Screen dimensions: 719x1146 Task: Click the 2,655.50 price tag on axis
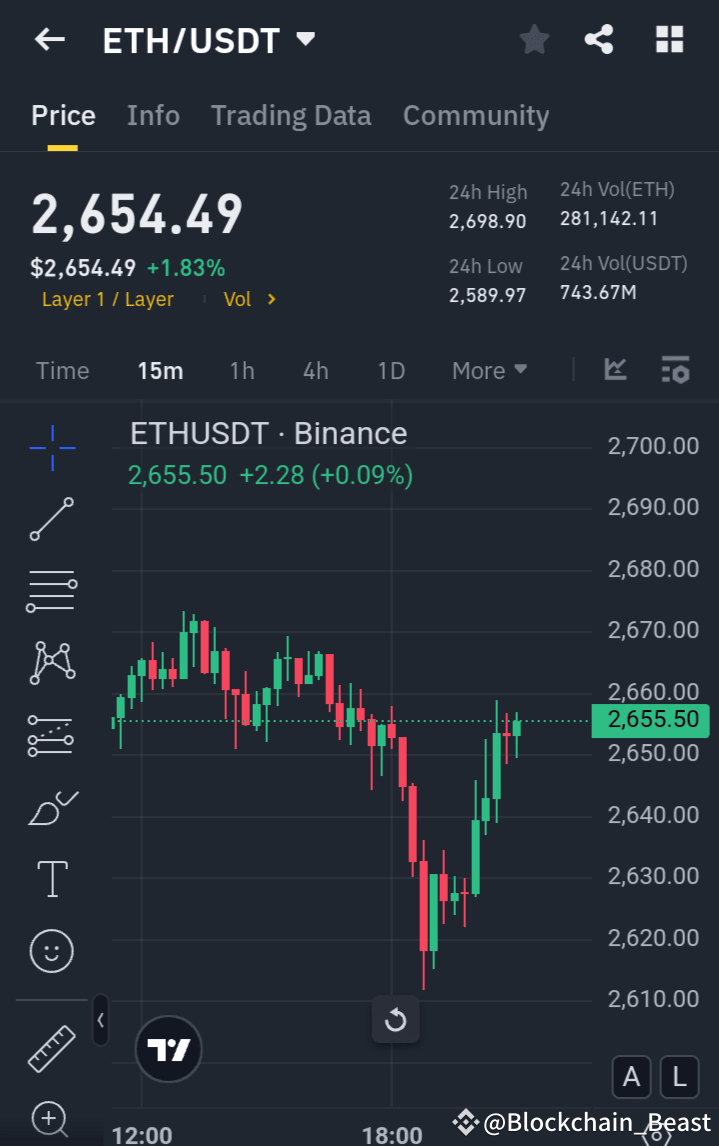click(x=650, y=720)
